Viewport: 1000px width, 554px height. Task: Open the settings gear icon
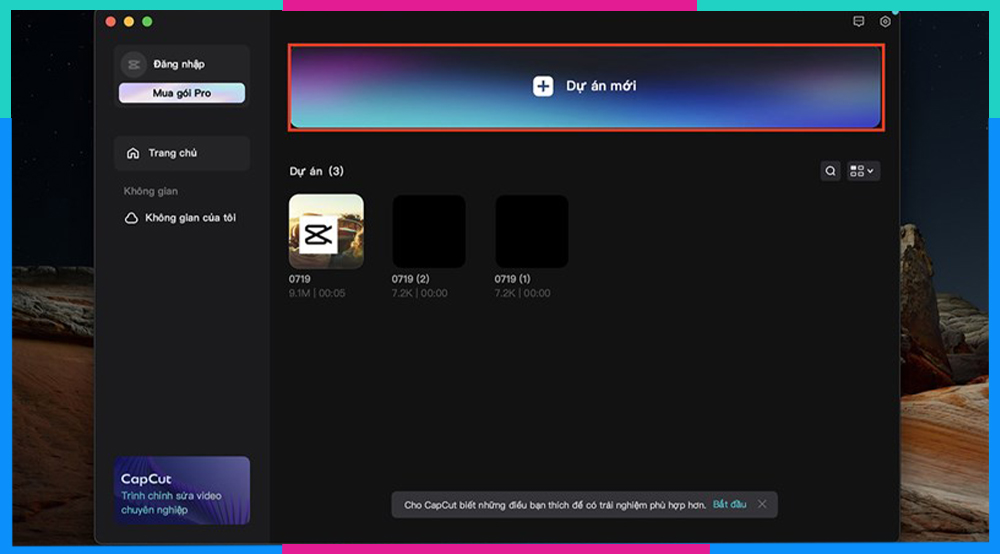885,22
